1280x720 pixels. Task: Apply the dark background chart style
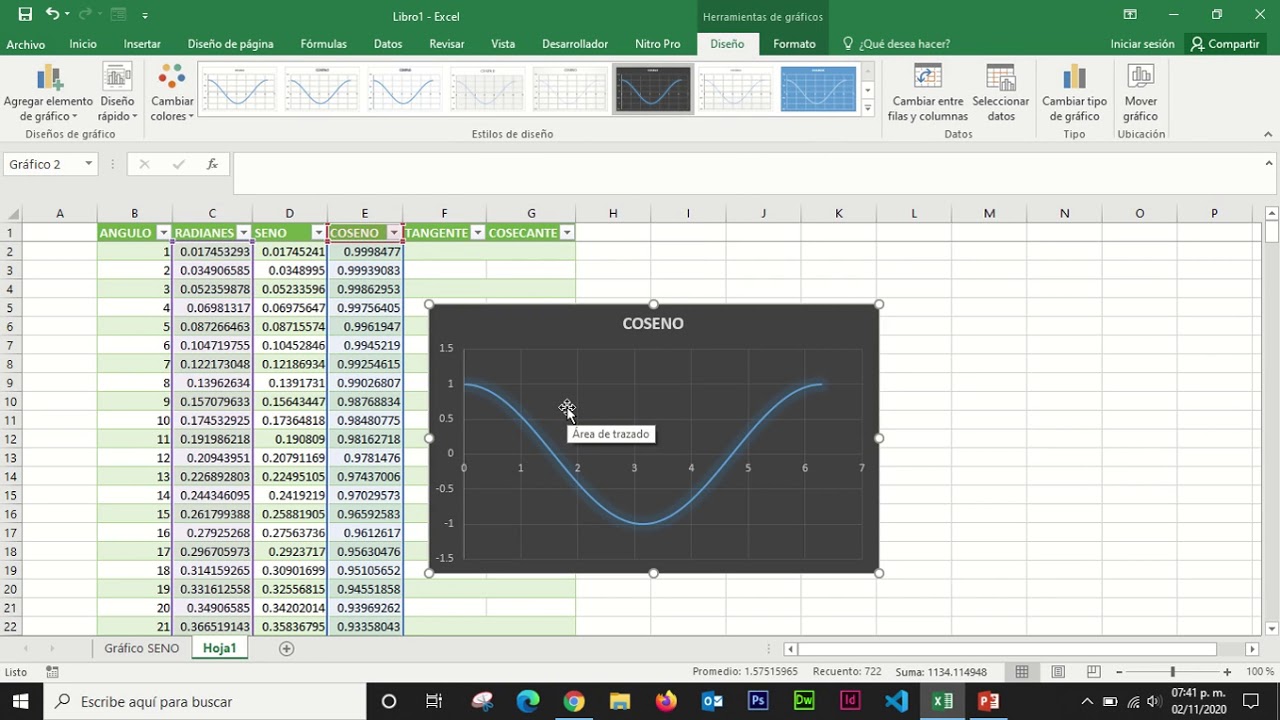point(653,90)
